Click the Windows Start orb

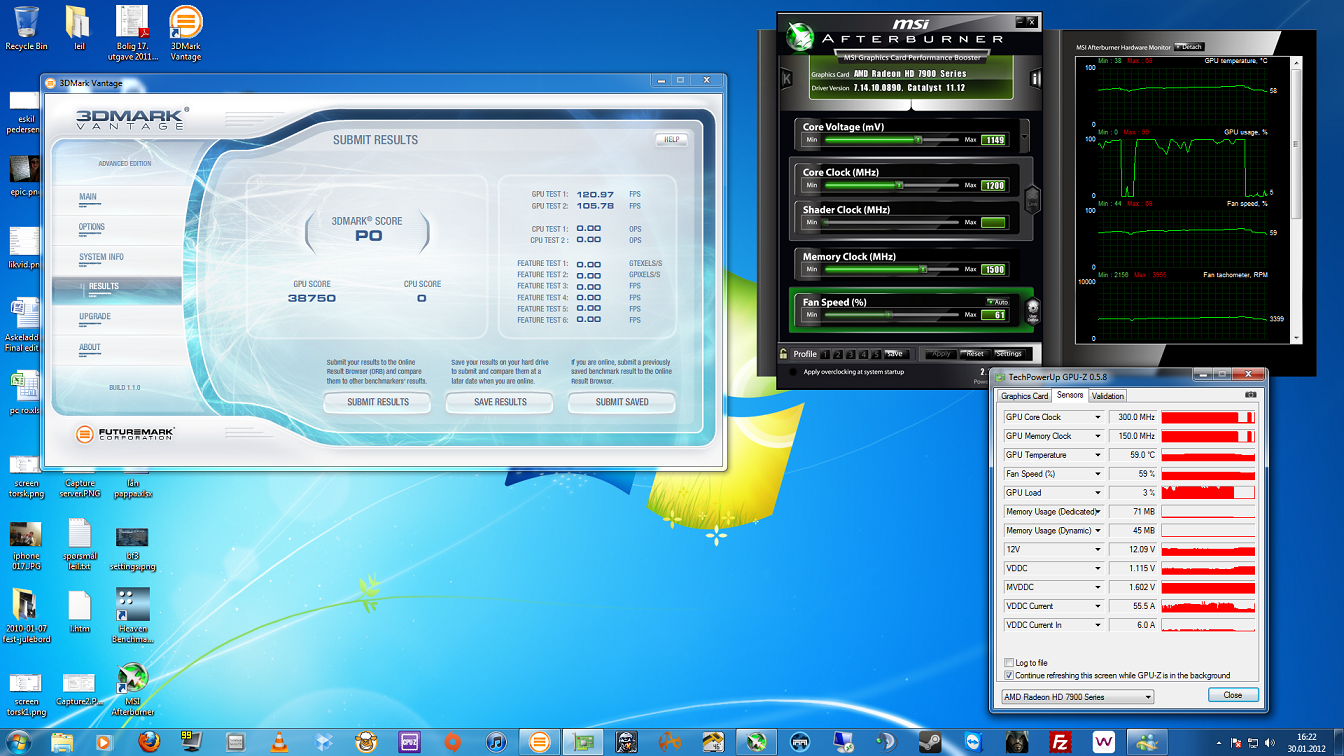[18, 742]
